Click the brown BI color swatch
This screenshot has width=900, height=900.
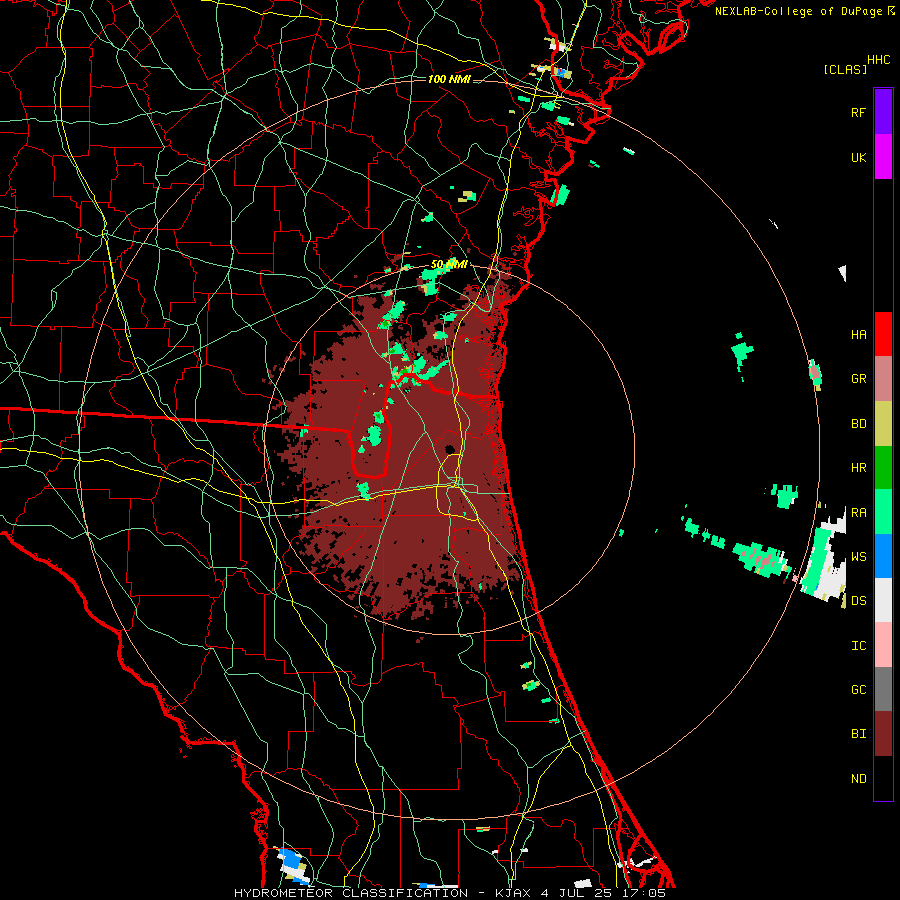[x=883, y=734]
